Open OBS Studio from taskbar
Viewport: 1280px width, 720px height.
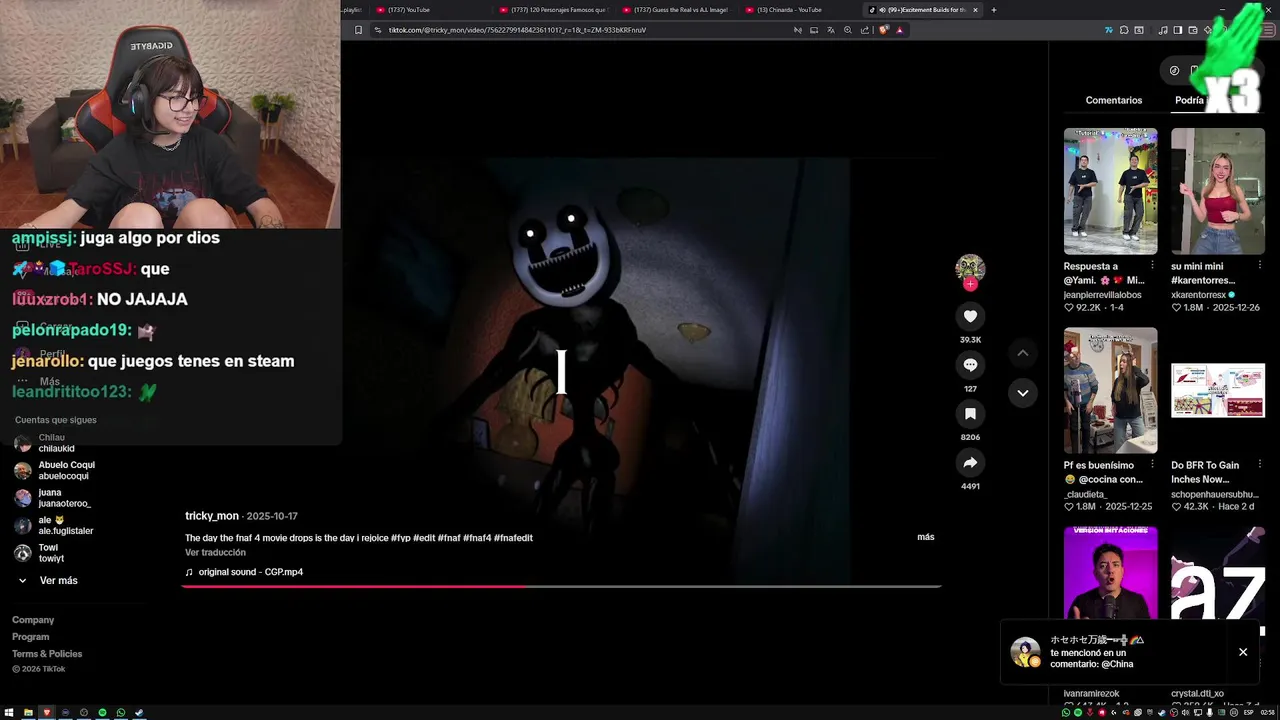pos(84,713)
